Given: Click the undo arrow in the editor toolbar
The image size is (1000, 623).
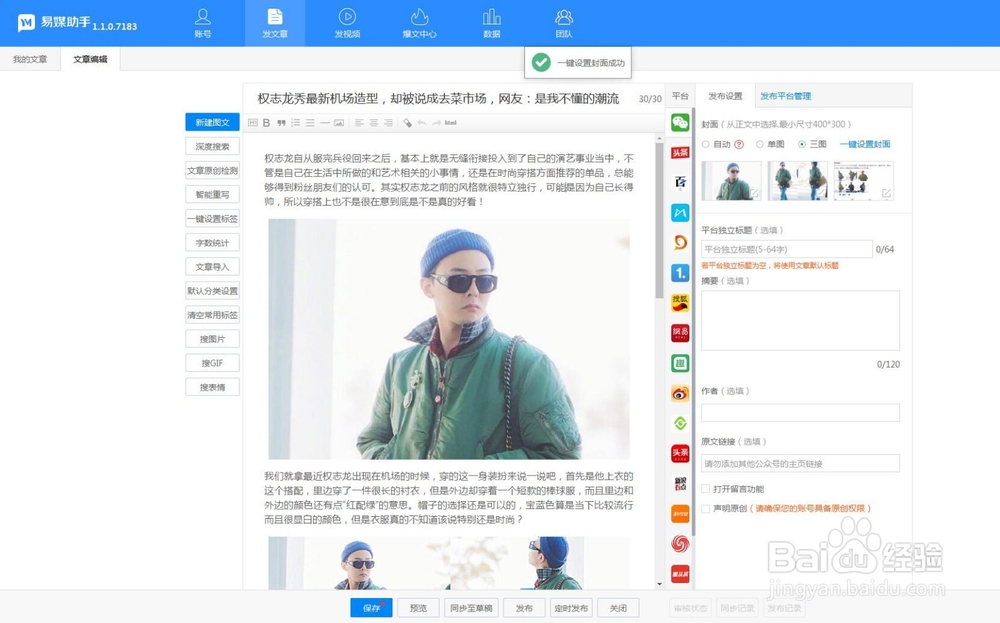Looking at the screenshot, I should point(421,122).
